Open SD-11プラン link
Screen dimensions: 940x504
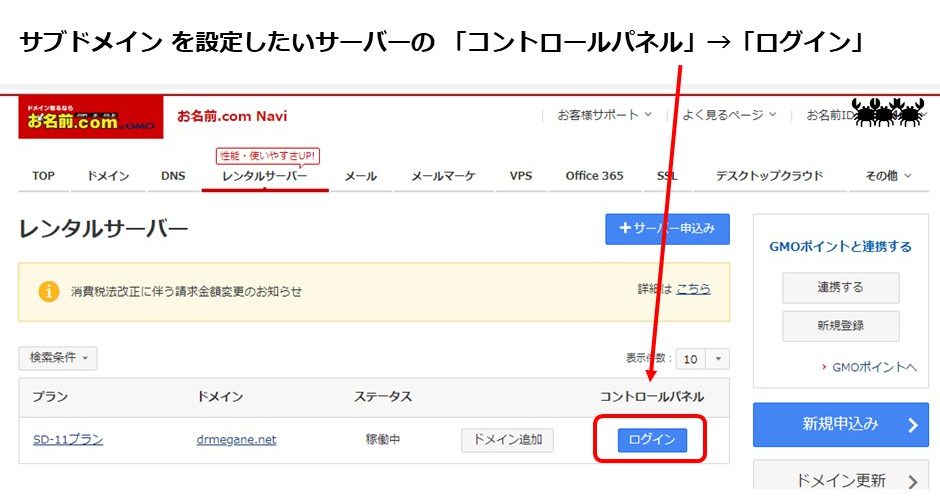(x=68, y=440)
